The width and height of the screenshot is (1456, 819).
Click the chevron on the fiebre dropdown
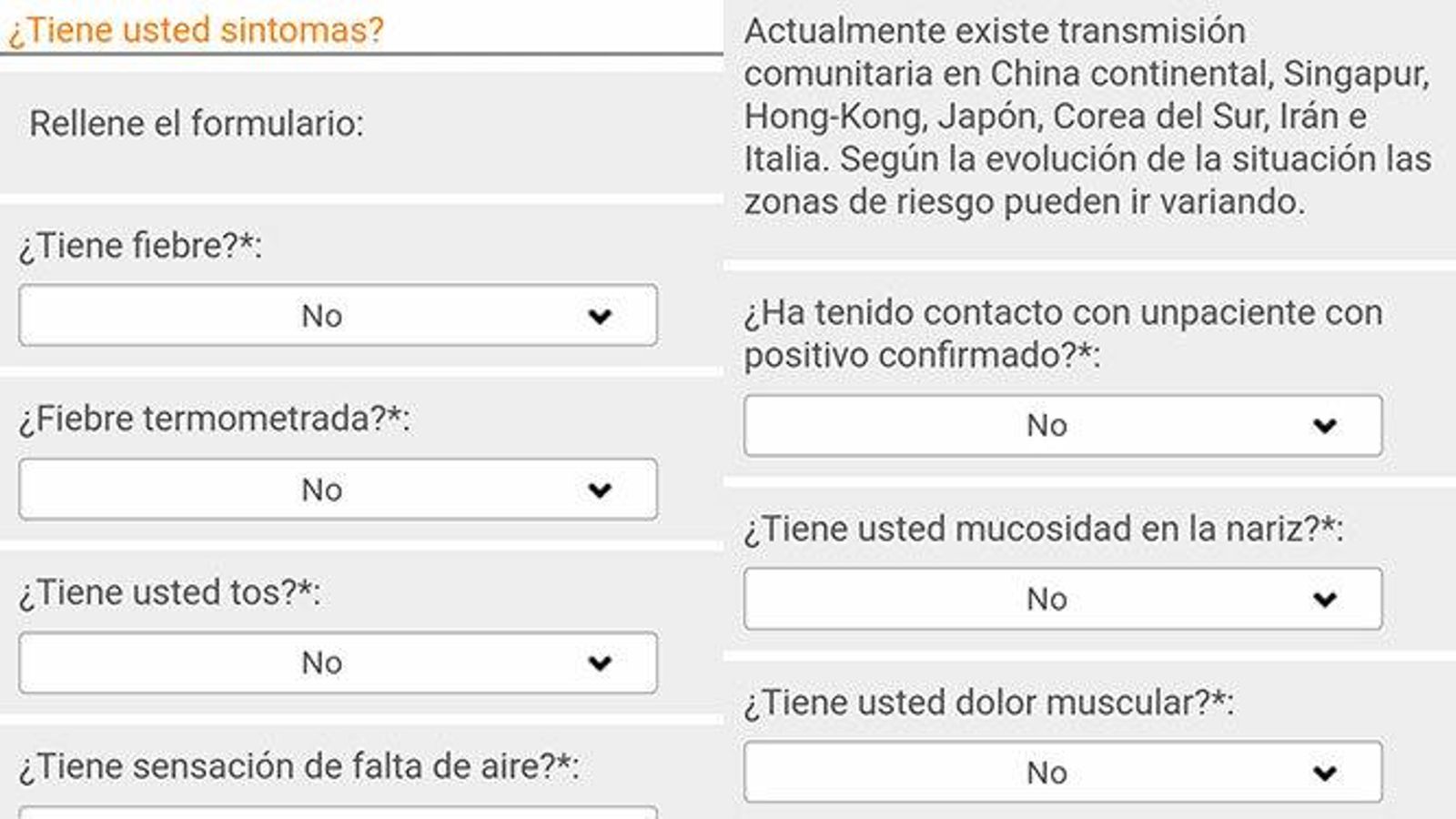[x=600, y=316]
